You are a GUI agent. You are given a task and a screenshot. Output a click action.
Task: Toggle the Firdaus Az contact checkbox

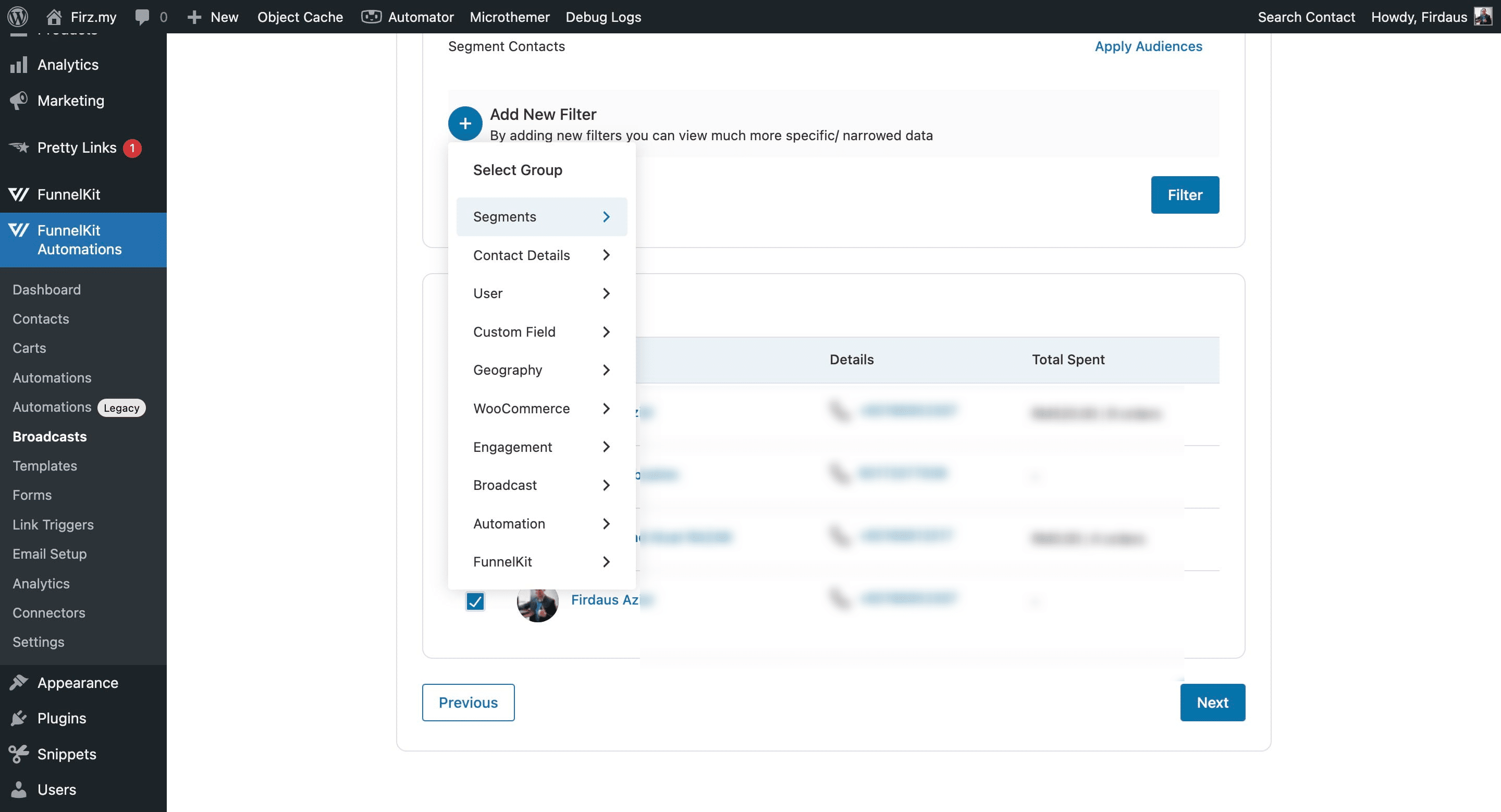pyautogui.click(x=475, y=600)
